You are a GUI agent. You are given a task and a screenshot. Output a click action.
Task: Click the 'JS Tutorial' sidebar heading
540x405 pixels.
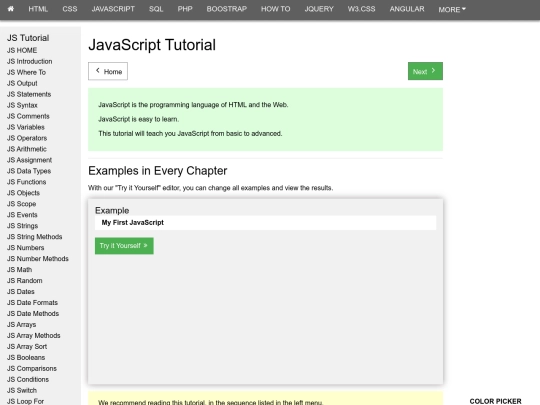[28, 38]
